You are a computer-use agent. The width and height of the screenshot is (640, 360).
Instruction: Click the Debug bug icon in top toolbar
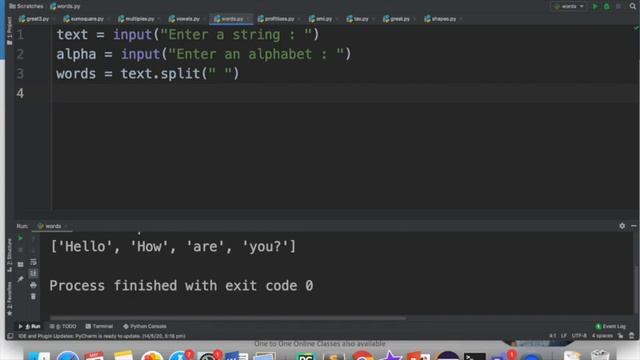pos(607,7)
